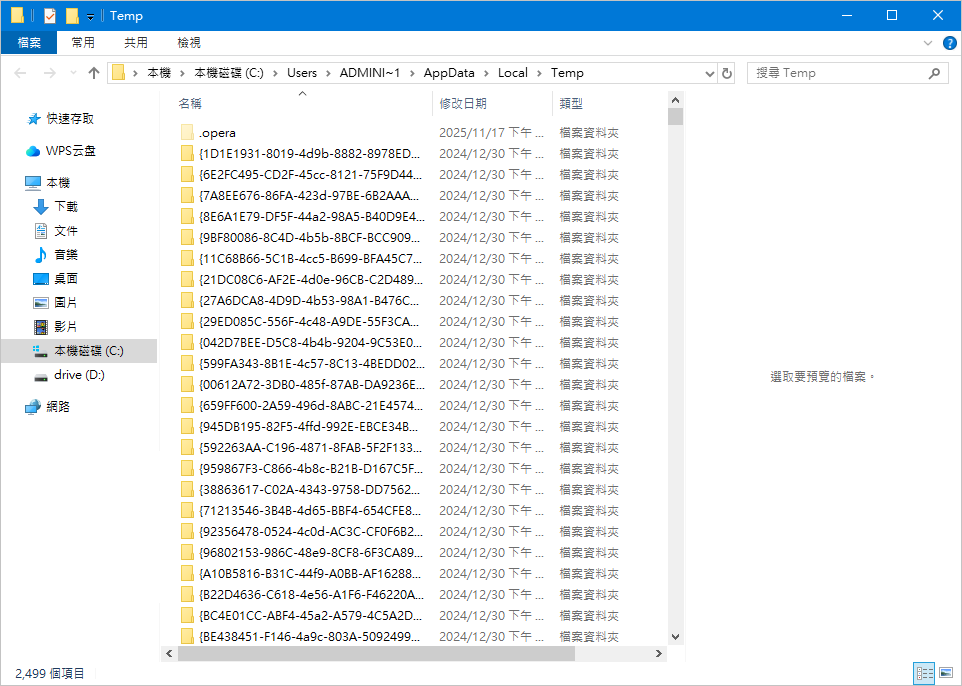Click 本機磁碟 (C:) breadcrumb in address bar
Viewport: 962px width, 686px height.
(x=229, y=73)
